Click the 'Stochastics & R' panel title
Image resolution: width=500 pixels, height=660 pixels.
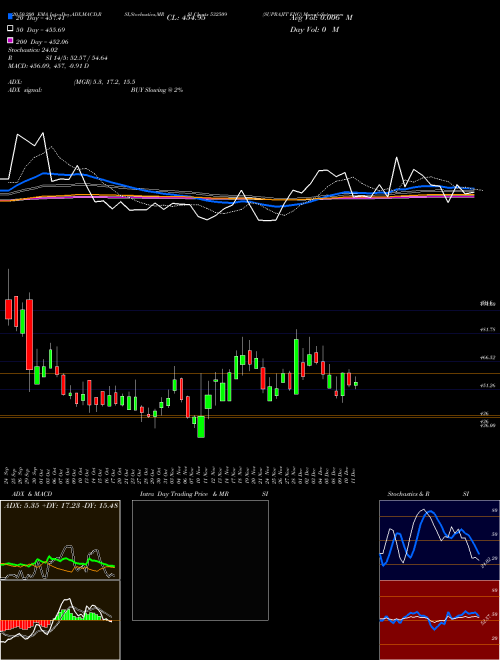pyautogui.click(x=408, y=494)
